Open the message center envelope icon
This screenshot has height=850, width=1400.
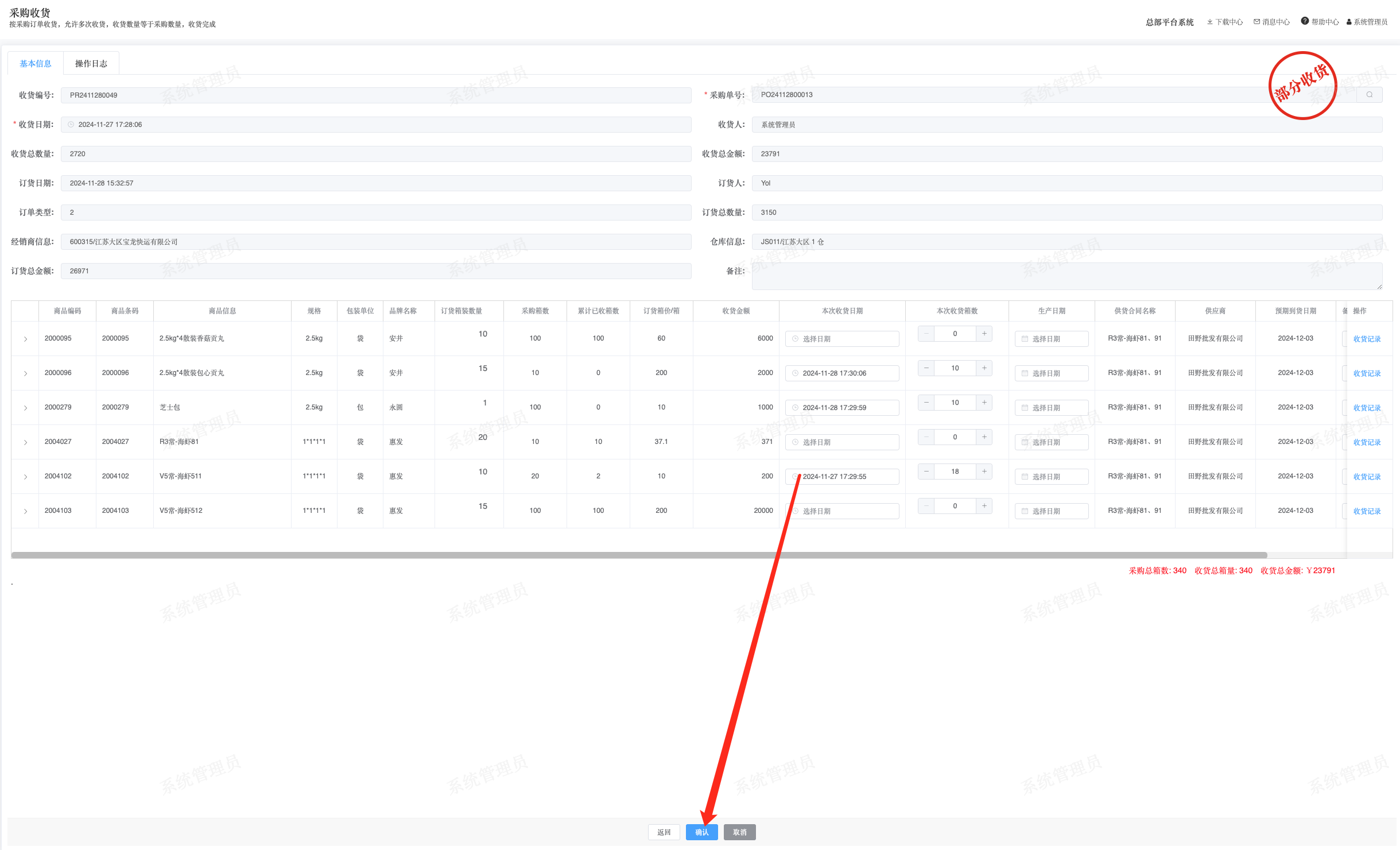coord(1256,22)
